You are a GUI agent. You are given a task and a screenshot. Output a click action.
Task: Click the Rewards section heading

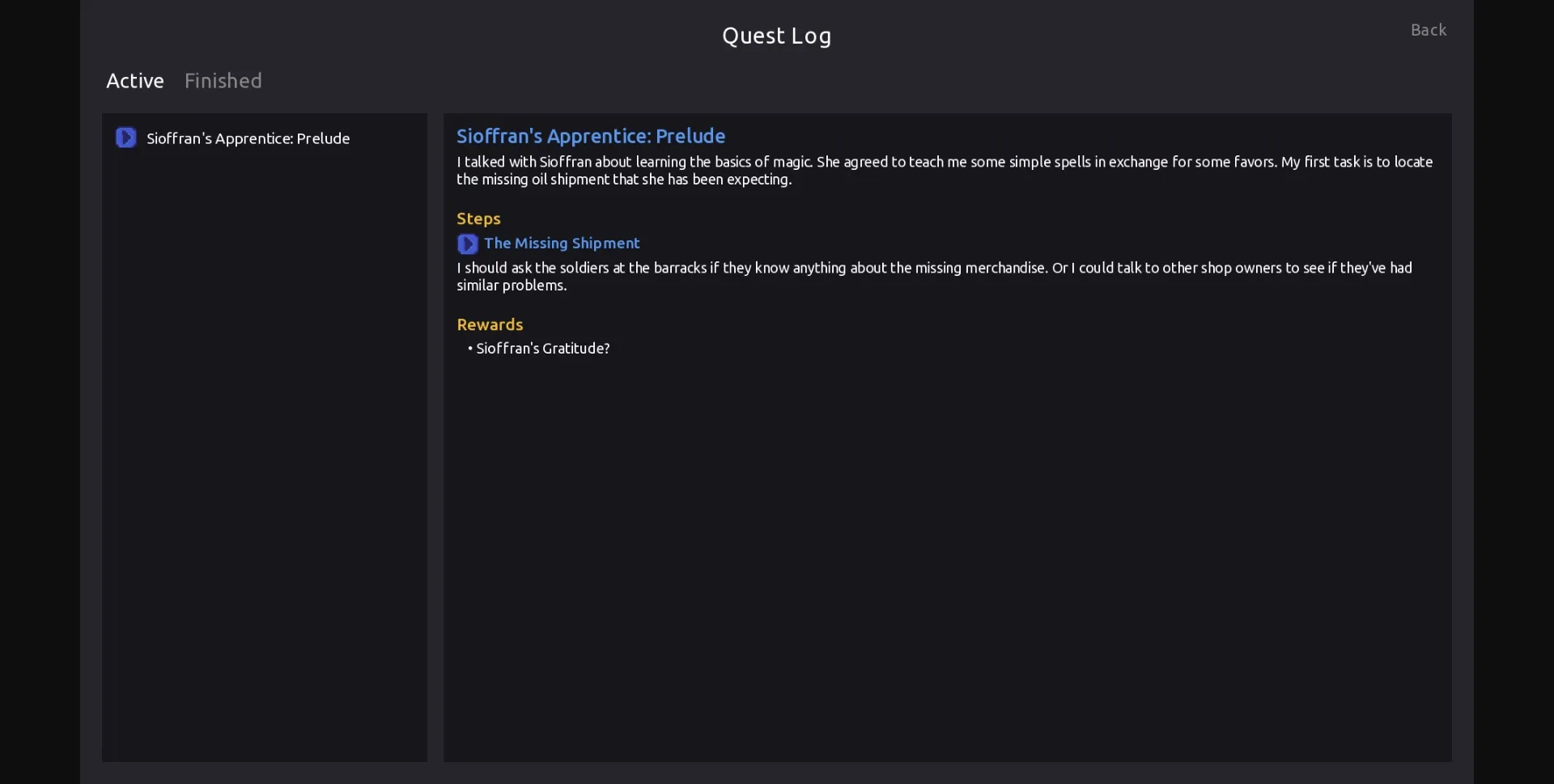(490, 324)
